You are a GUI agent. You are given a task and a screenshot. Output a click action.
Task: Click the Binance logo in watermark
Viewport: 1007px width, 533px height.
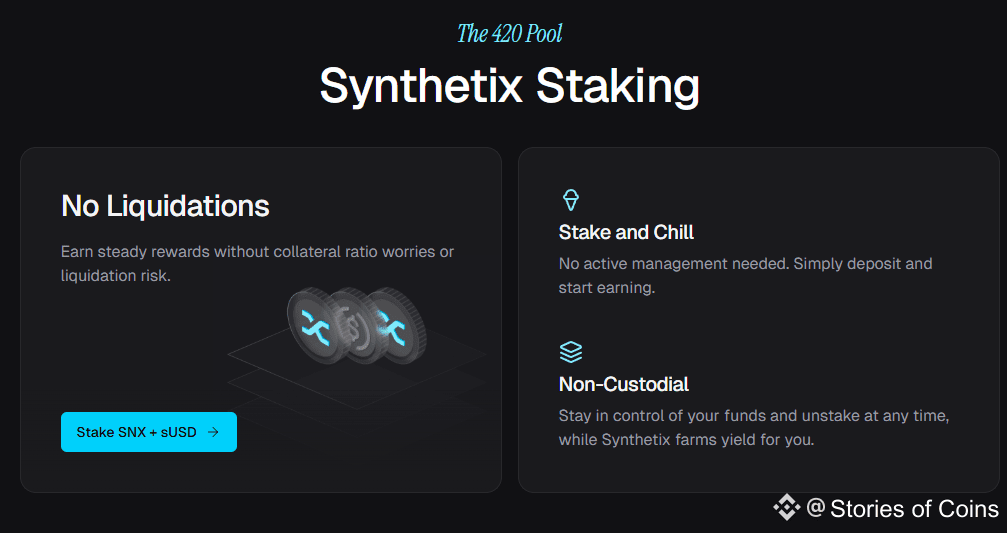pos(786,508)
